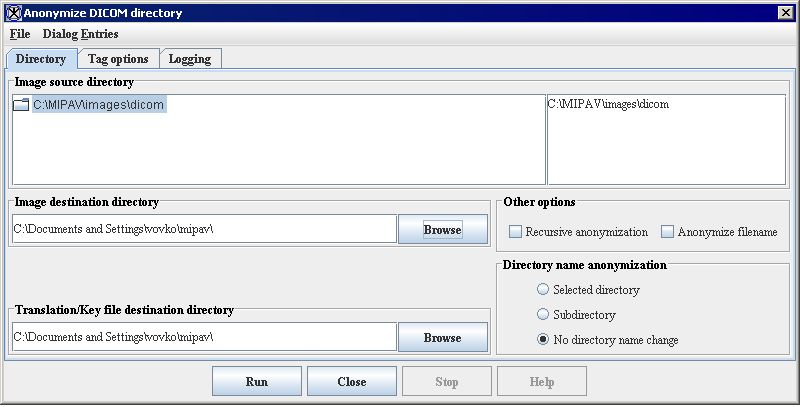Screen dimensions: 800x407
Task: Select the Selected directory radio option
Action: [x=543, y=290]
